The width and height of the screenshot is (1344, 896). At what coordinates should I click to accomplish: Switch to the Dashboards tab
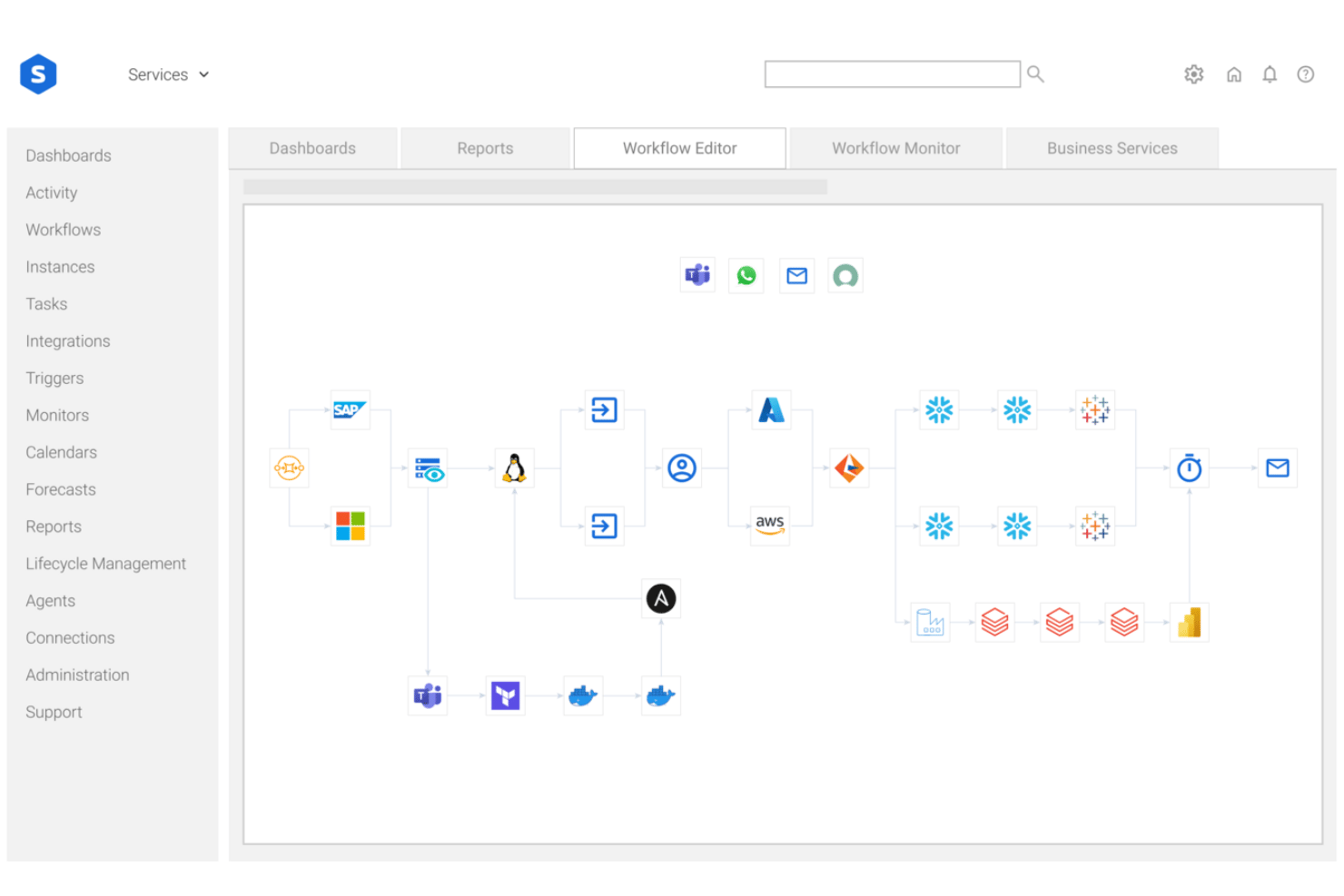pyautogui.click(x=312, y=148)
